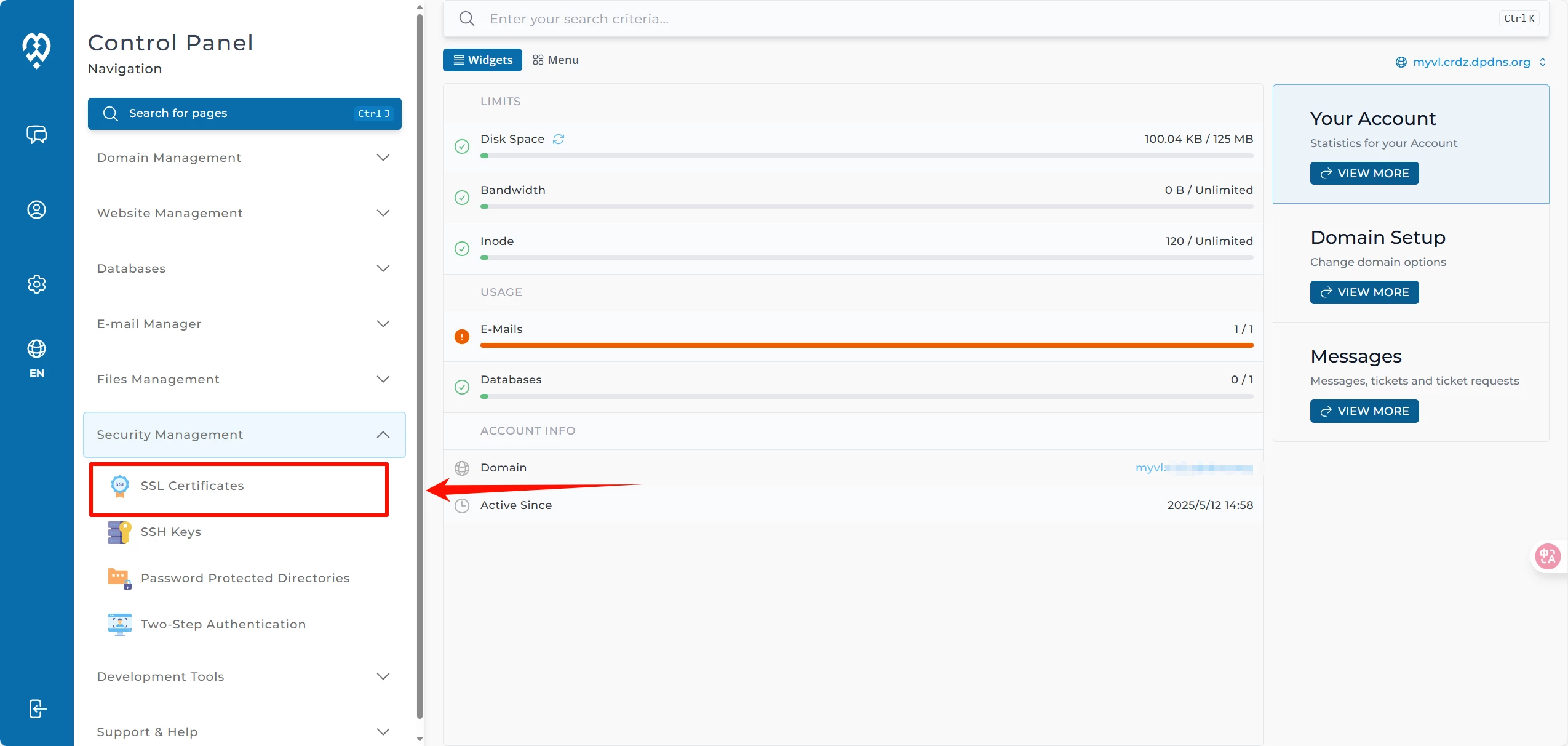Switch to the Widgets tab
This screenshot has width=1568, height=746.
[482, 60]
